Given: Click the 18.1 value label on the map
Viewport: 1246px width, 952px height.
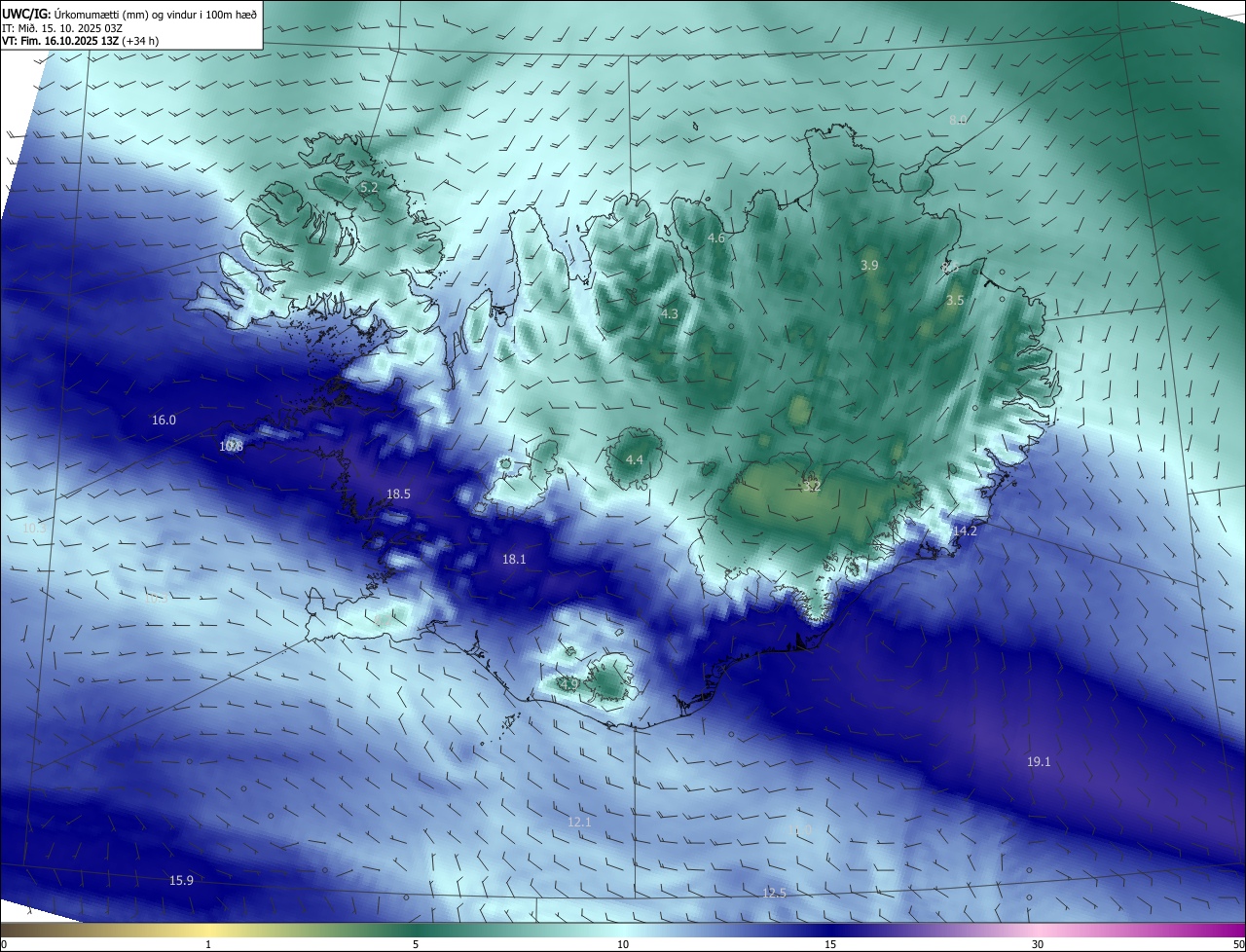Looking at the screenshot, I should tap(514, 560).
